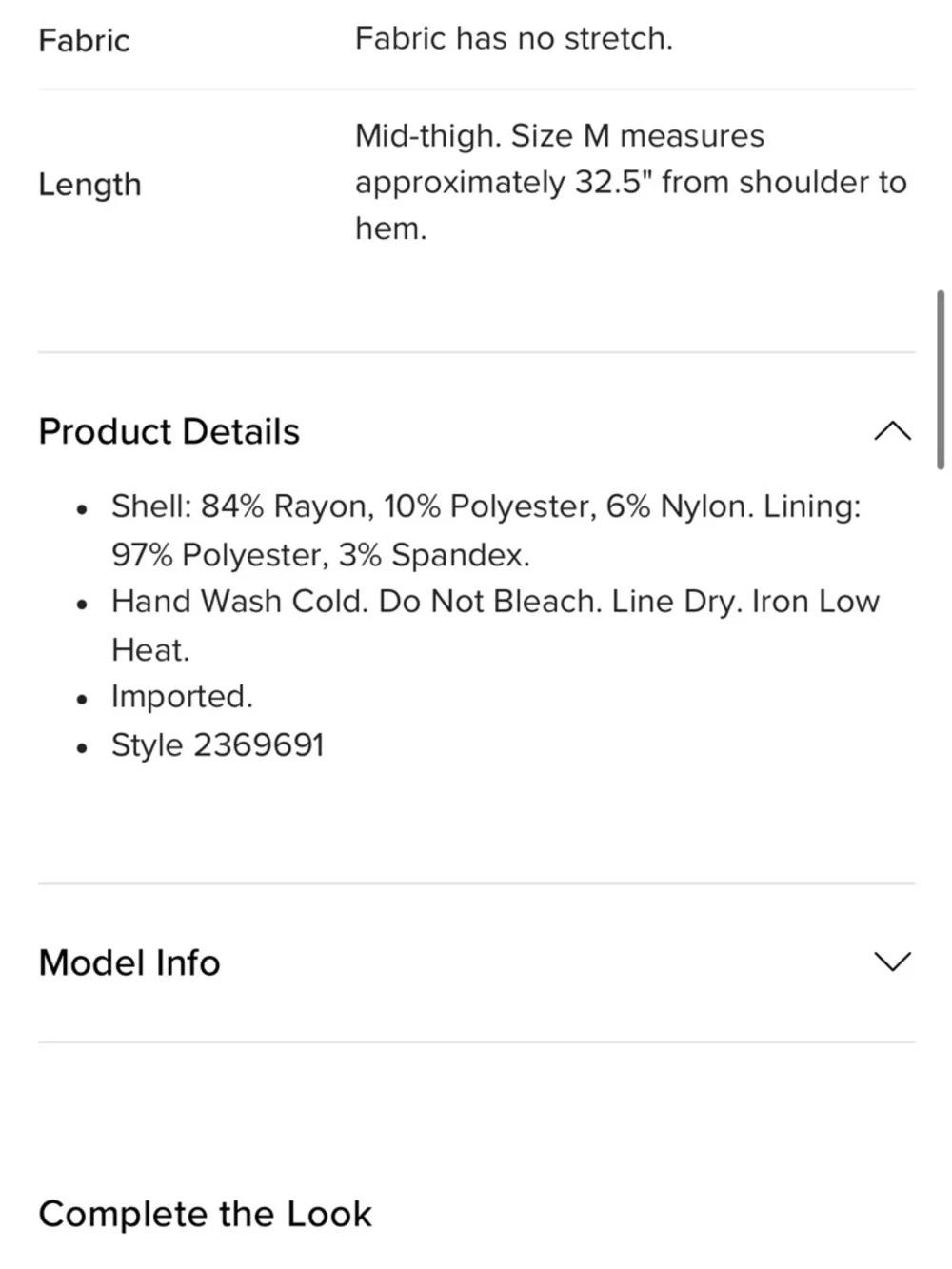The image size is (952, 1269).
Task: Click the bullet dot beside Style number
Action: [83, 748]
